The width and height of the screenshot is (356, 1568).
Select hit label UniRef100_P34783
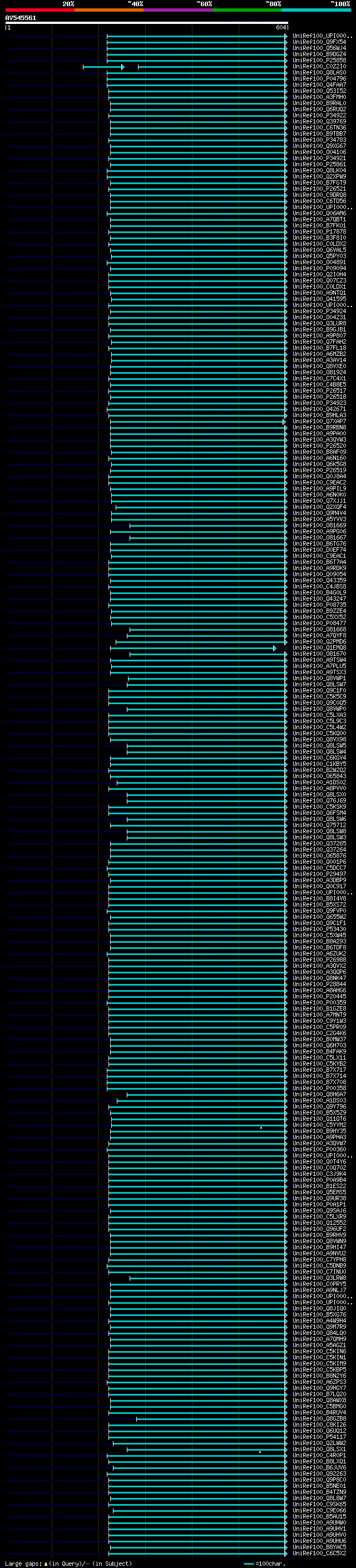tap(319, 140)
